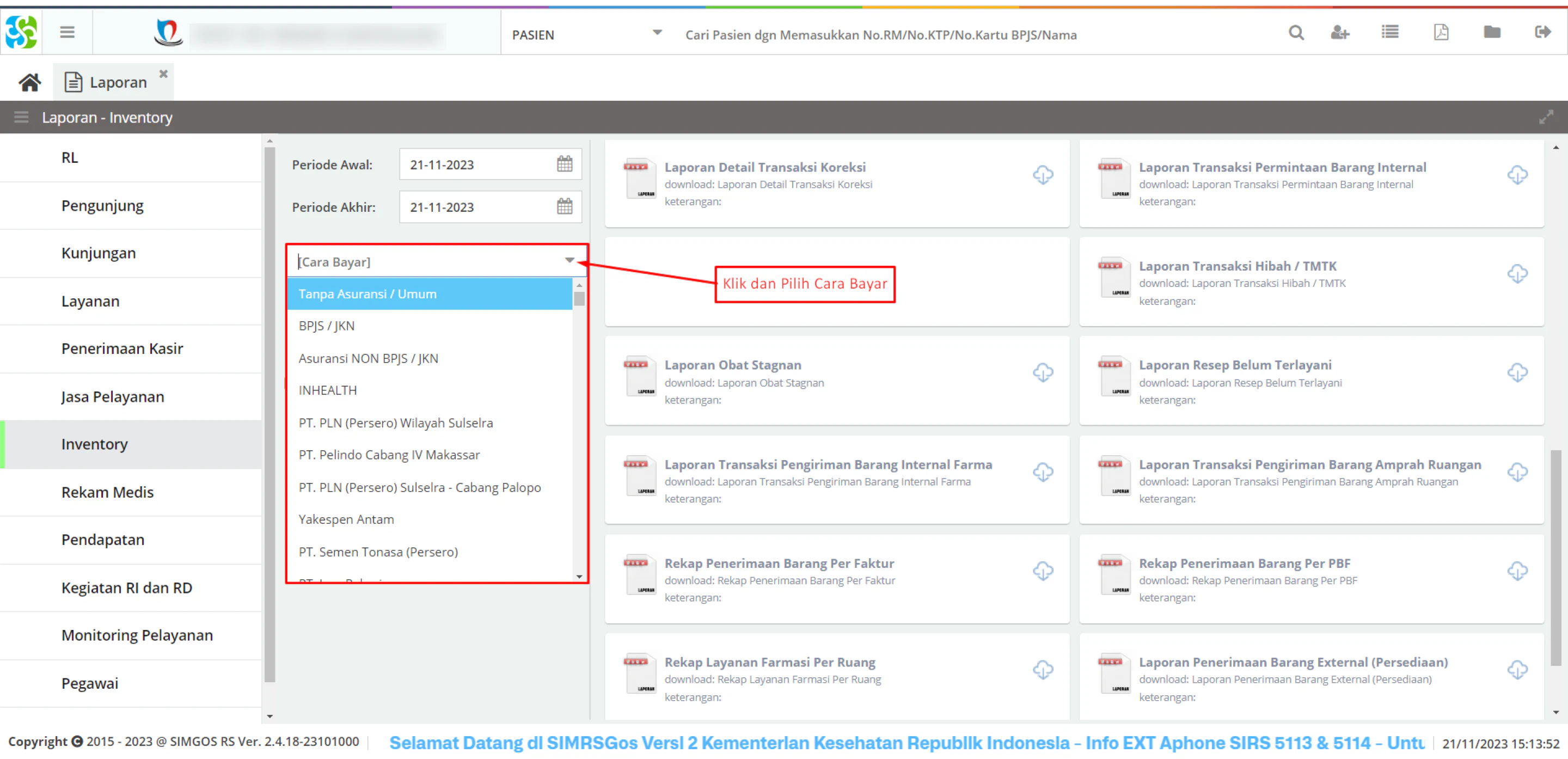
Task: Click the Cara Bayar list scroll-down arrow
Action: 579,576
